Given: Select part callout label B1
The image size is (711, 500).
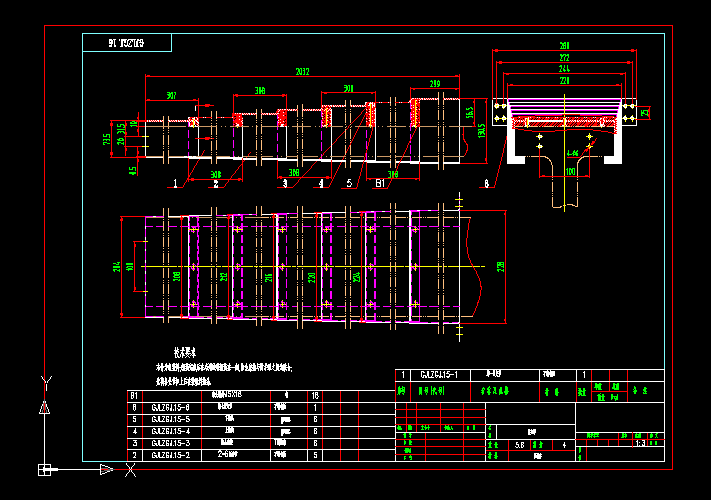Looking at the screenshot, I should pos(379,184).
